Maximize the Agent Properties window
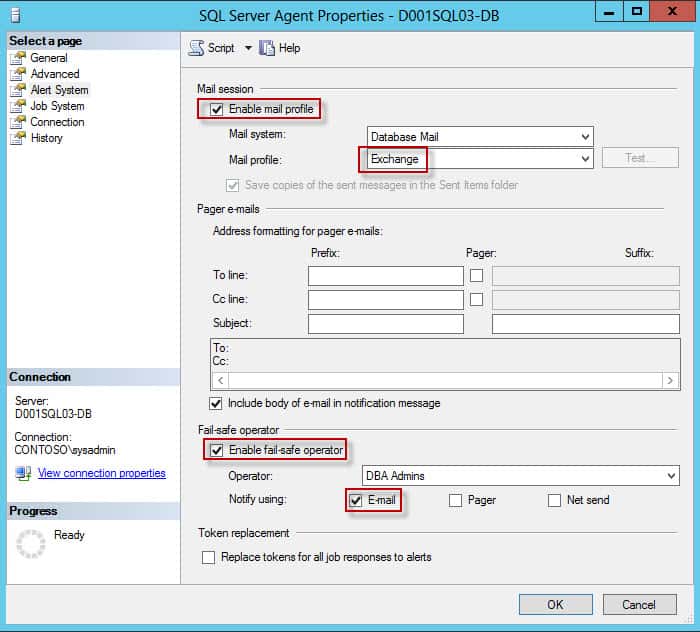The width and height of the screenshot is (700, 632). point(637,12)
